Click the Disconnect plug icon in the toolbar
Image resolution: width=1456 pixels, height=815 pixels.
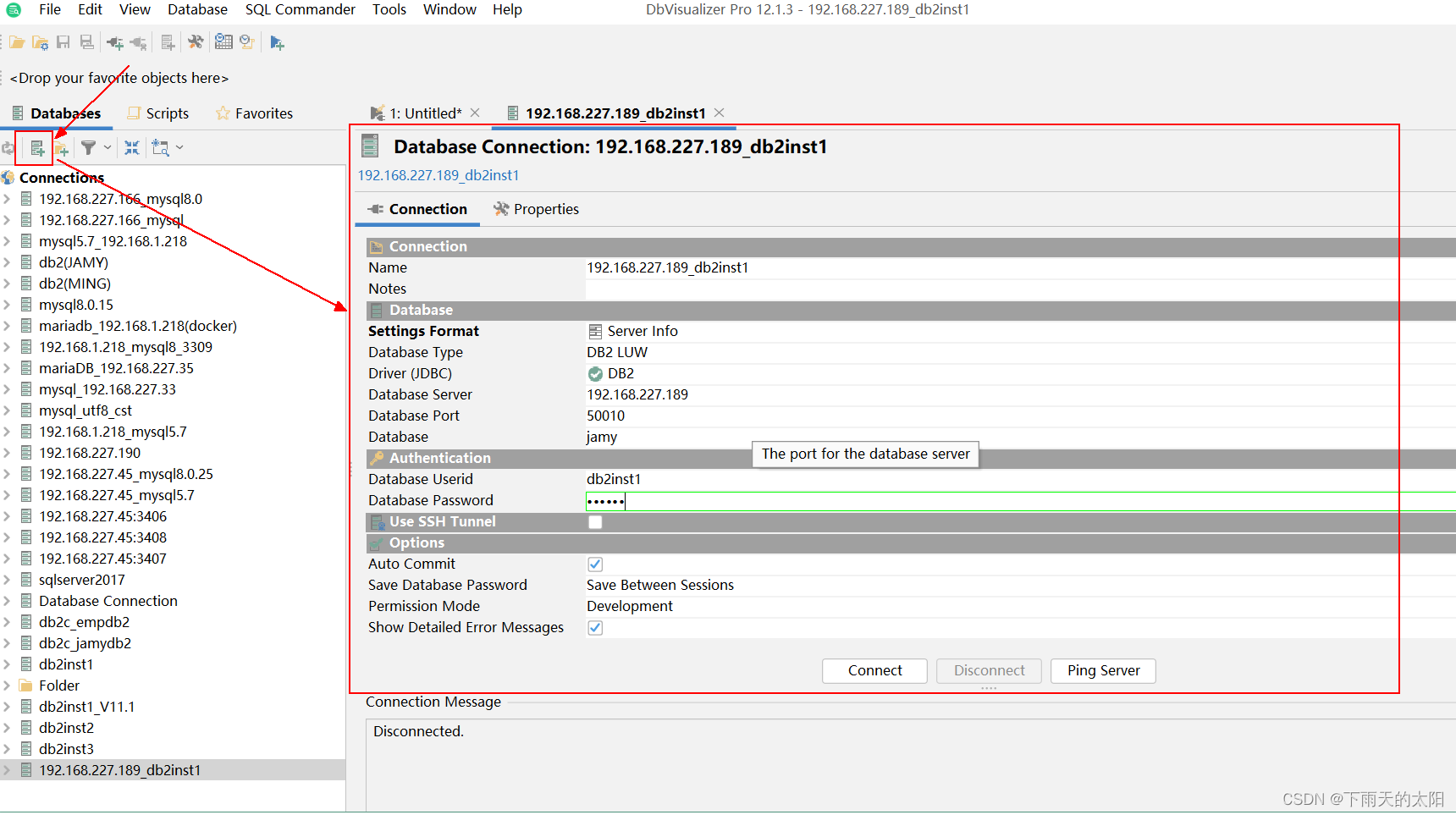(x=139, y=42)
